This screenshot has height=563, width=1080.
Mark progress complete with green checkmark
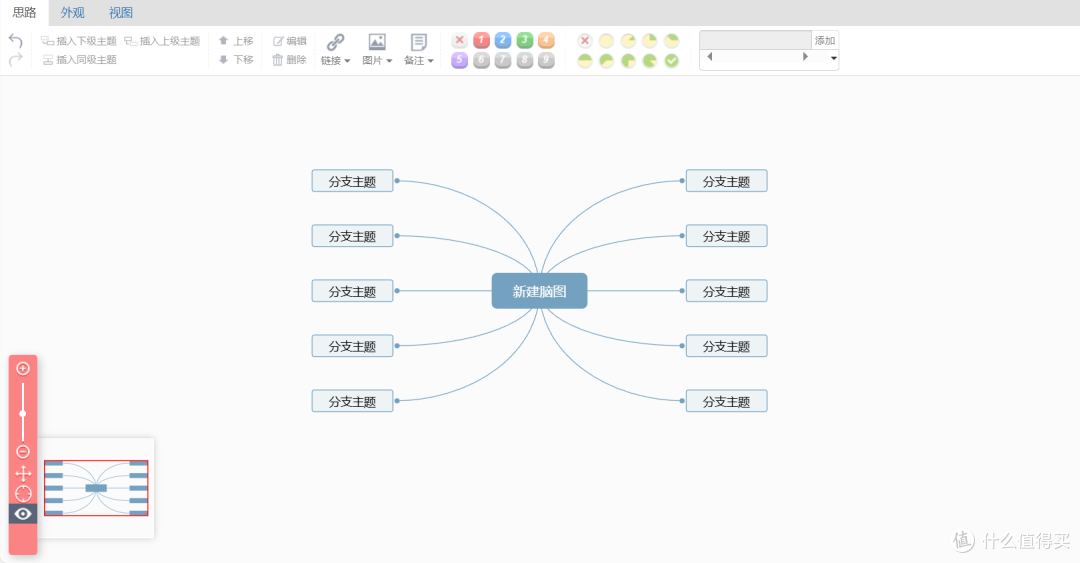coord(672,61)
